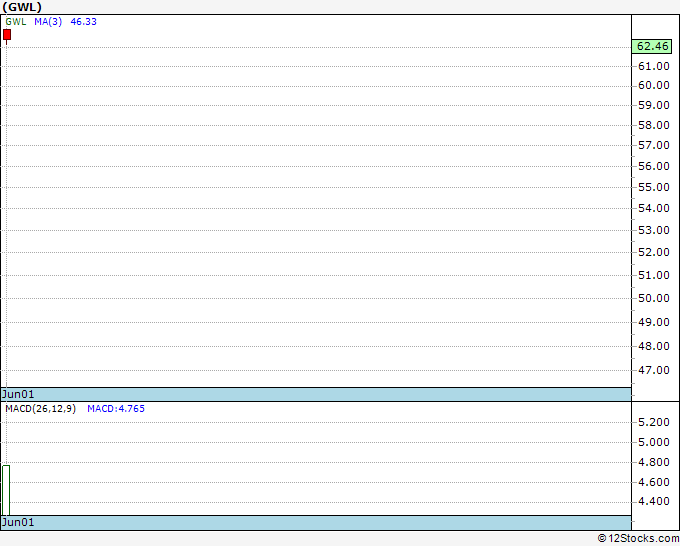Click the 57.00 price axis label
The height and width of the screenshot is (546, 680).
pyautogui.click(x=654, y=145)
